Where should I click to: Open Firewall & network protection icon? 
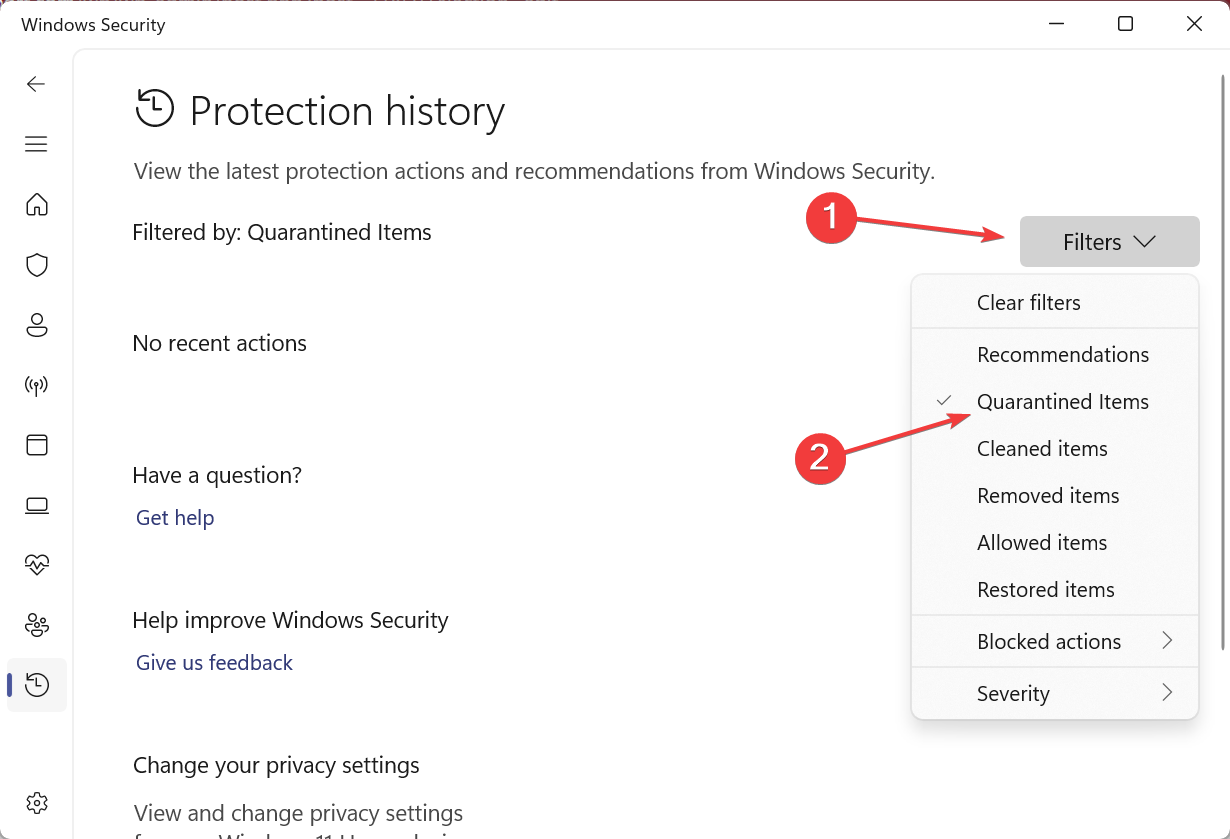tap(37, 385)
